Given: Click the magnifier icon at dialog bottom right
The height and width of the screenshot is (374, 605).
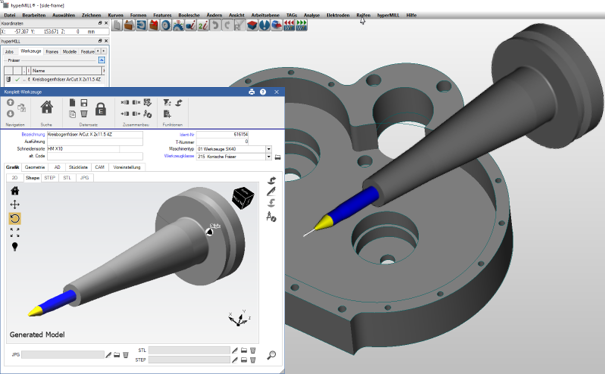Looking at the screenshot, I should point(271,355).
